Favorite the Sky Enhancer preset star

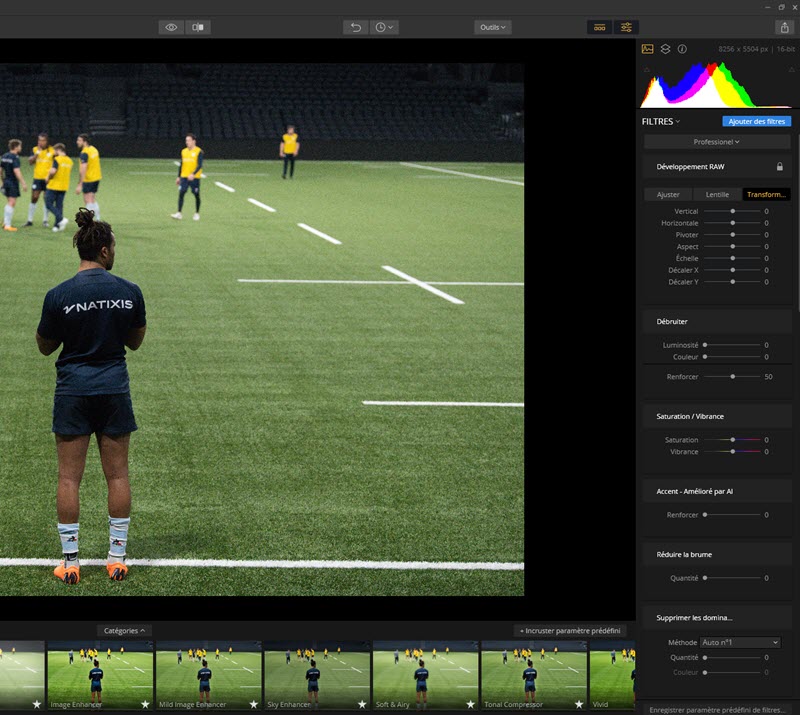click(362, 704)
